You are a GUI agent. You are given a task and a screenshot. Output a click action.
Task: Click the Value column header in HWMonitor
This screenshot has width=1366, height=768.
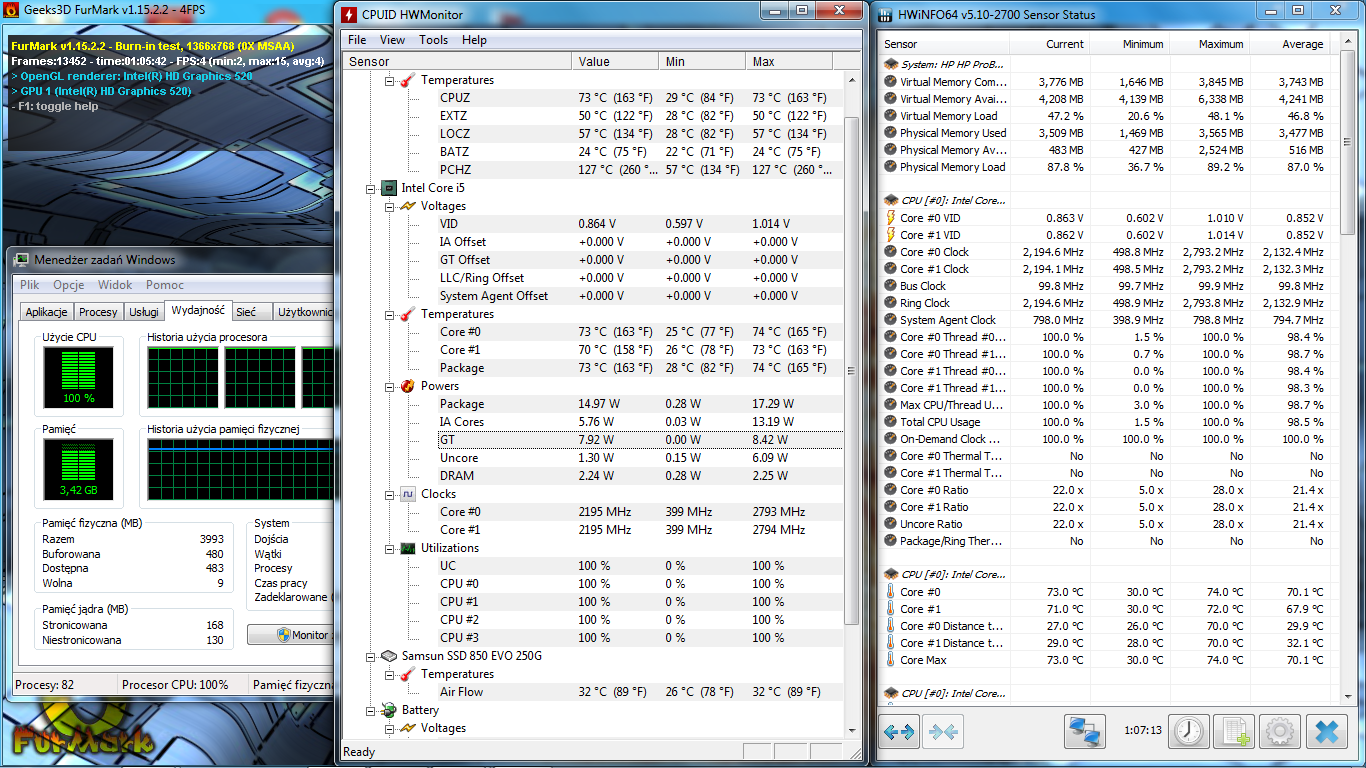click(x=617, y=62)
